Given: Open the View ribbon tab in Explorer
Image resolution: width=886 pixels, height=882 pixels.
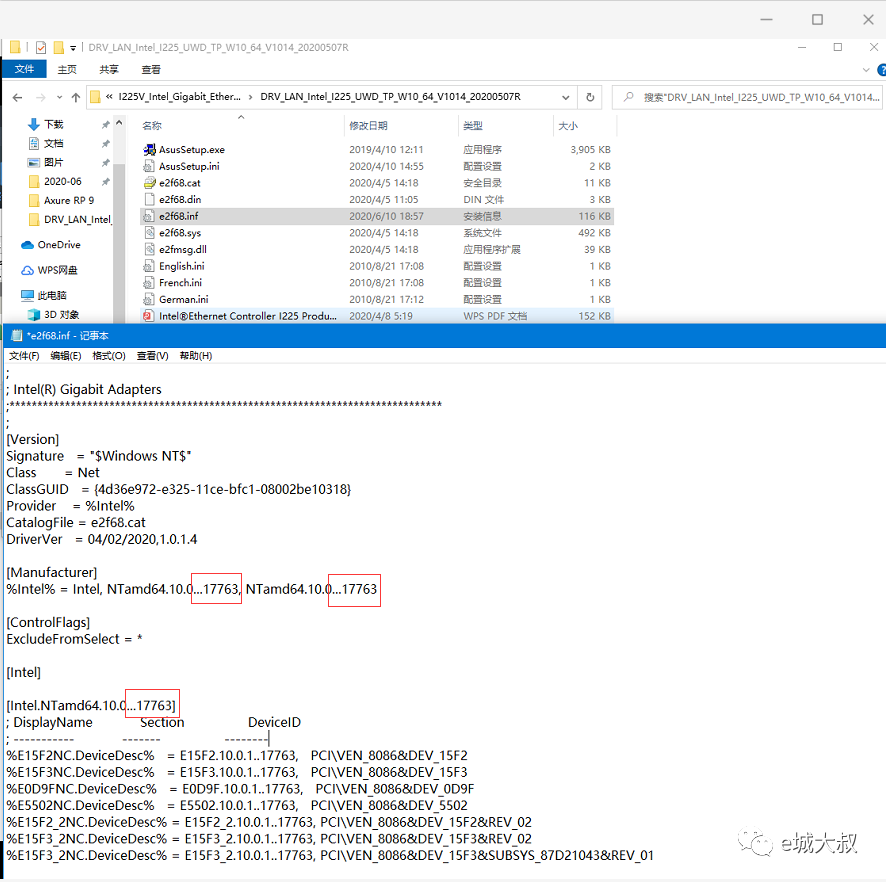Looking at the screenshot, I should (150, 69).
